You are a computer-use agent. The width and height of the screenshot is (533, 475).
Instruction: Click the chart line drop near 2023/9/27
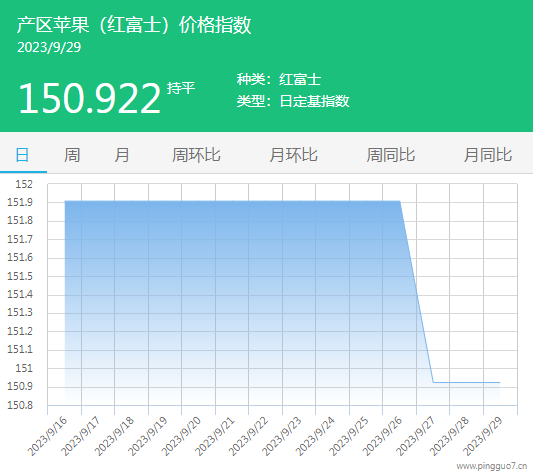pos(417,292)
